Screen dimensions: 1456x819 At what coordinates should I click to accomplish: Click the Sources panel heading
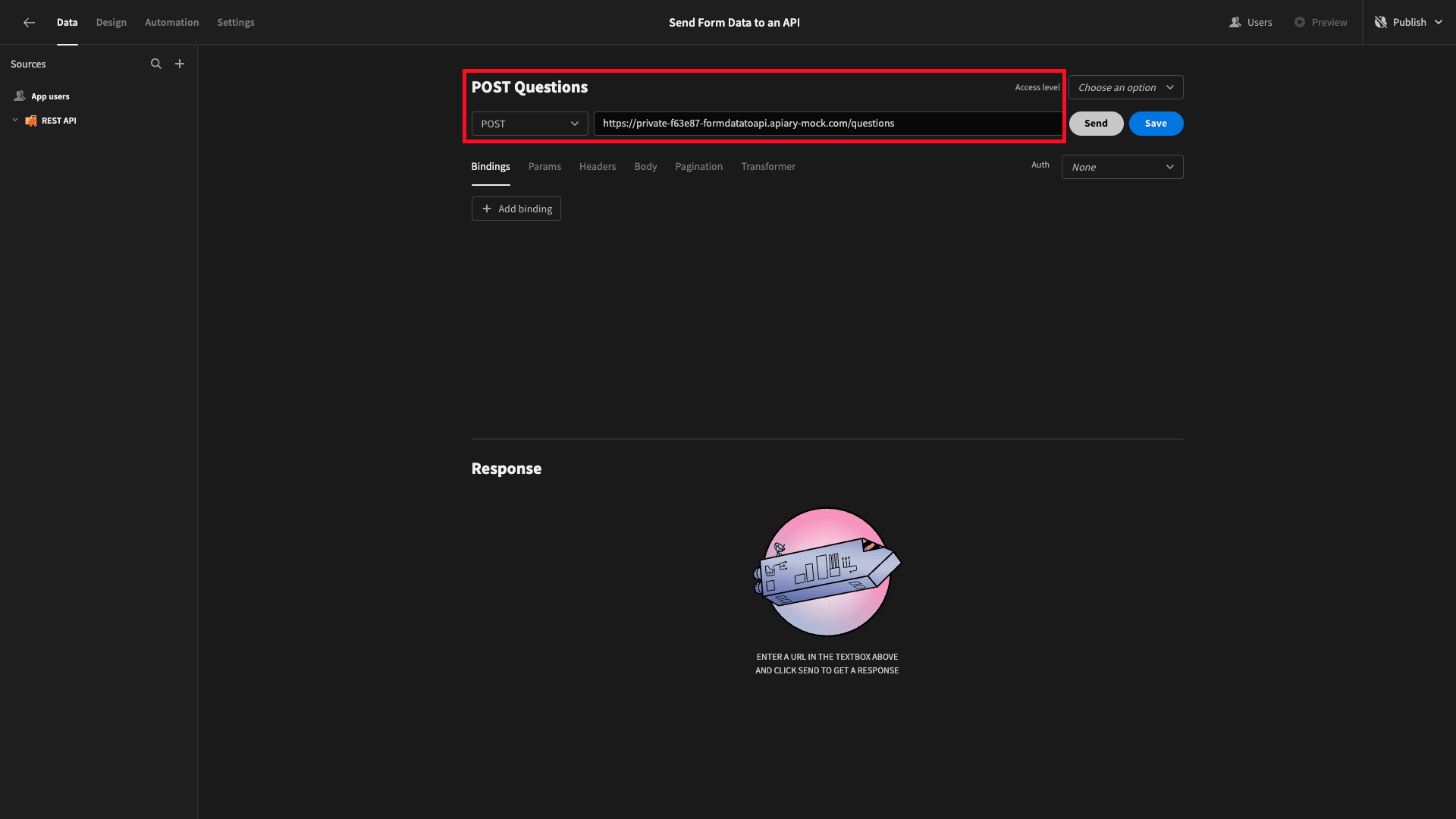pos(28,64)
